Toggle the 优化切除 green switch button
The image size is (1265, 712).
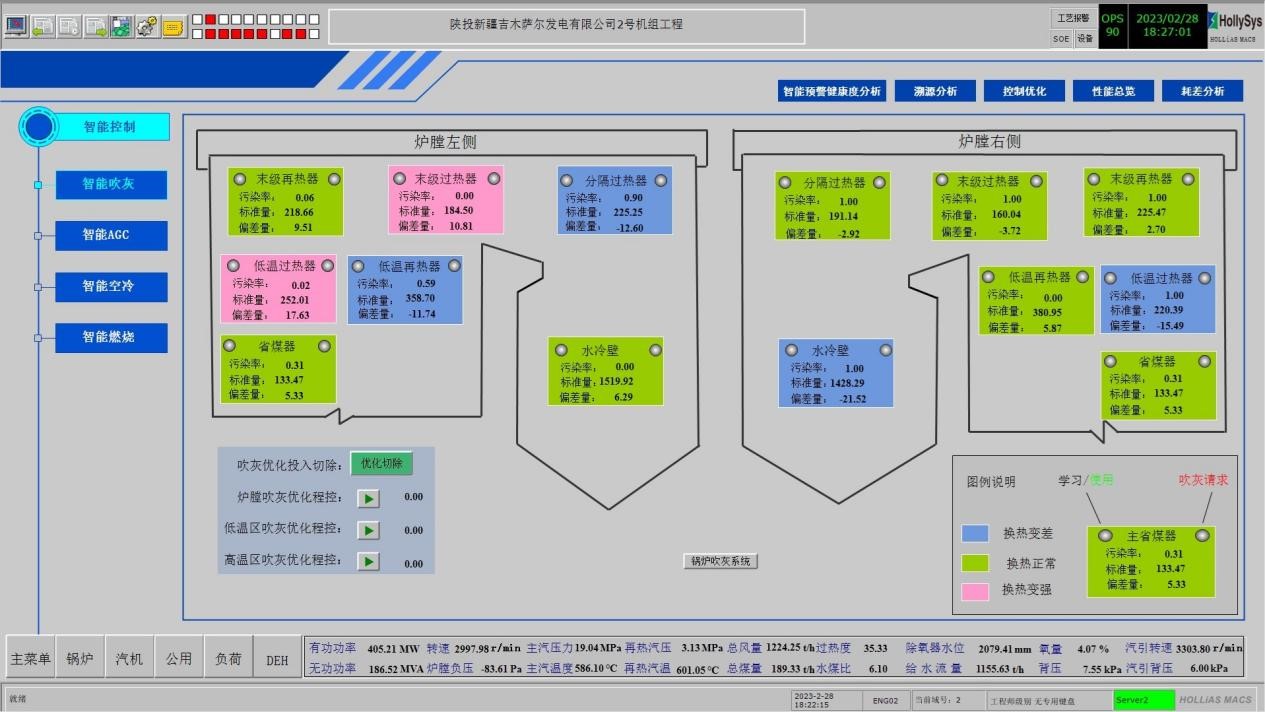[381, 464]
